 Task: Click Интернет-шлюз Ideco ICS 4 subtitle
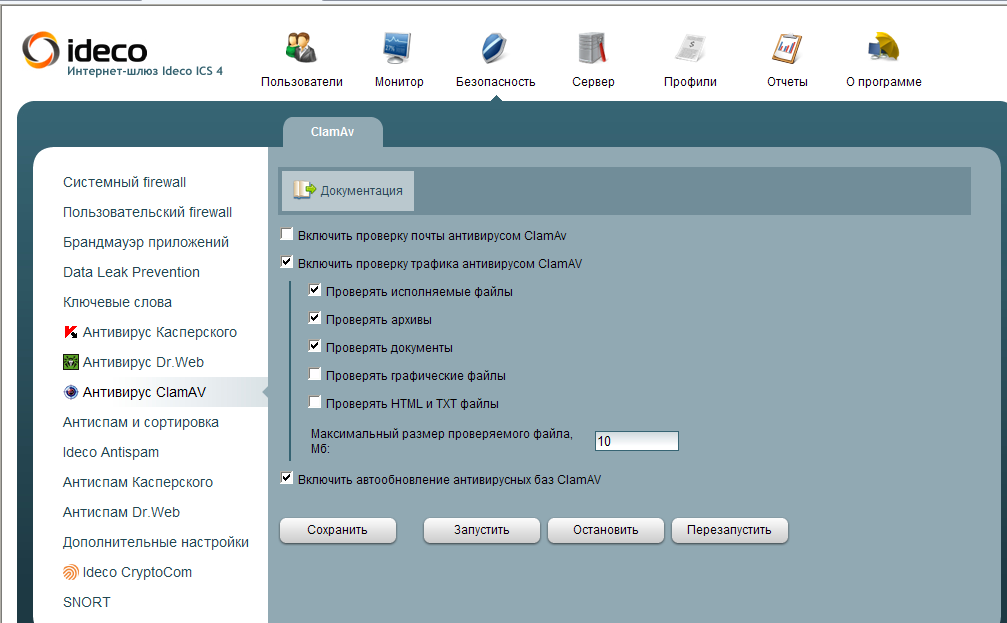point(145,71)
